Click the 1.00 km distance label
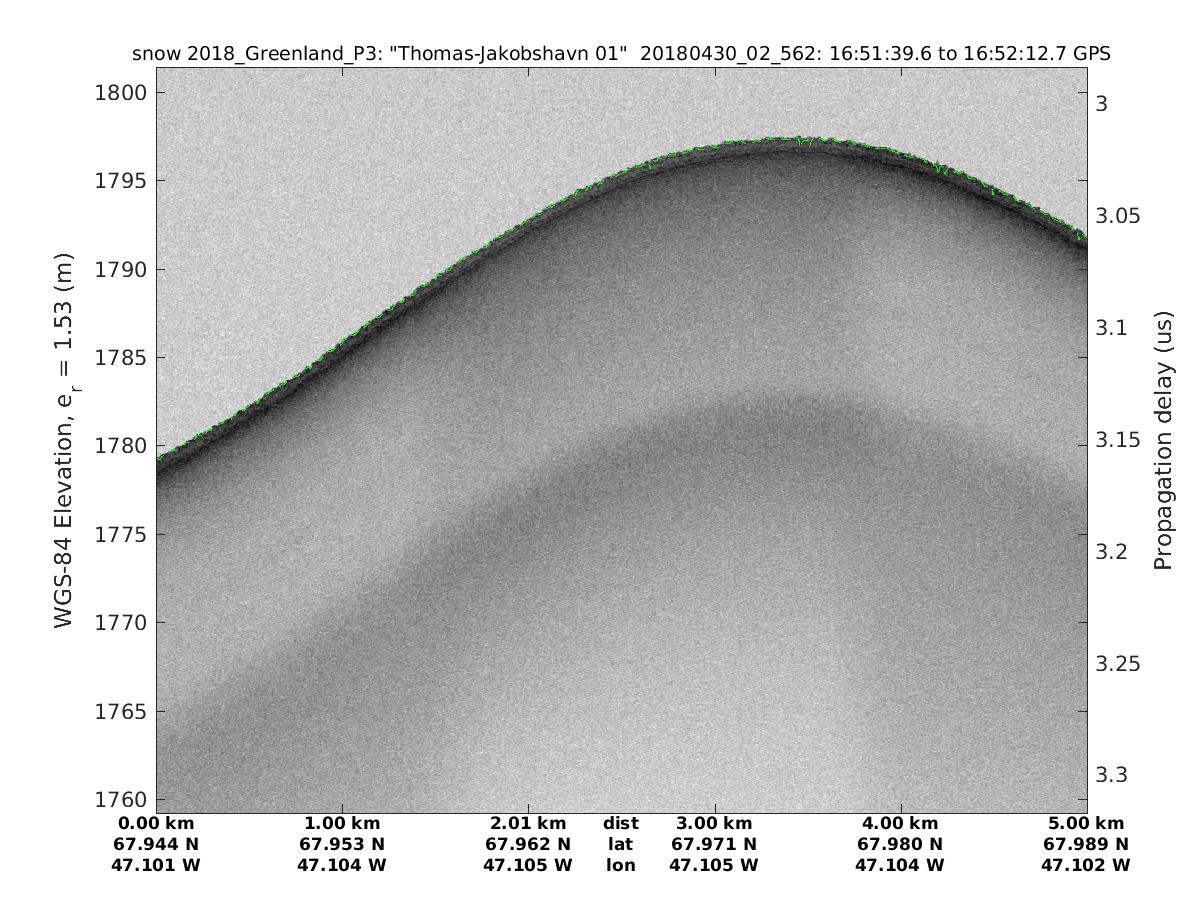The width and height of the screenshot is (1200, 900). pos(342,824)
